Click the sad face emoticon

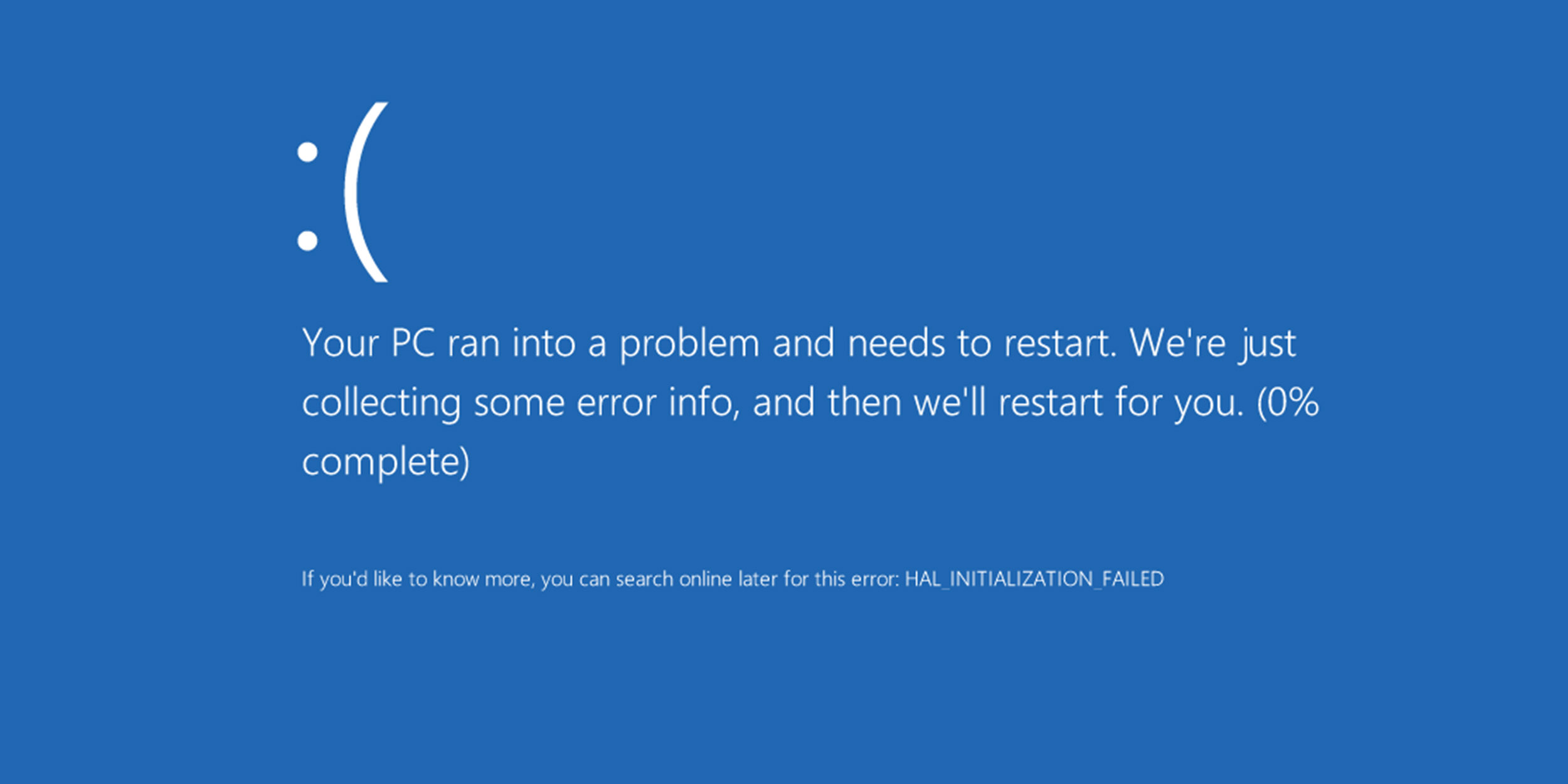tap(342, 192)
